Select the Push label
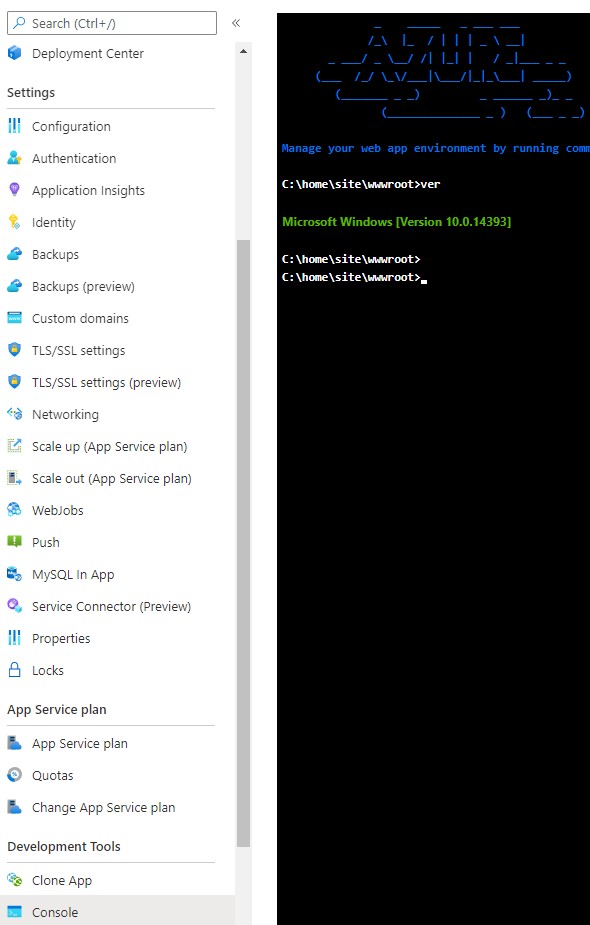 tap(45, 542)
